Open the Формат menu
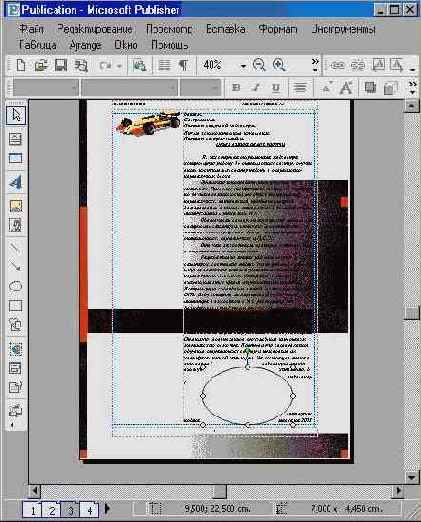Viewport: 421px width, 522px height. (278, 29)
